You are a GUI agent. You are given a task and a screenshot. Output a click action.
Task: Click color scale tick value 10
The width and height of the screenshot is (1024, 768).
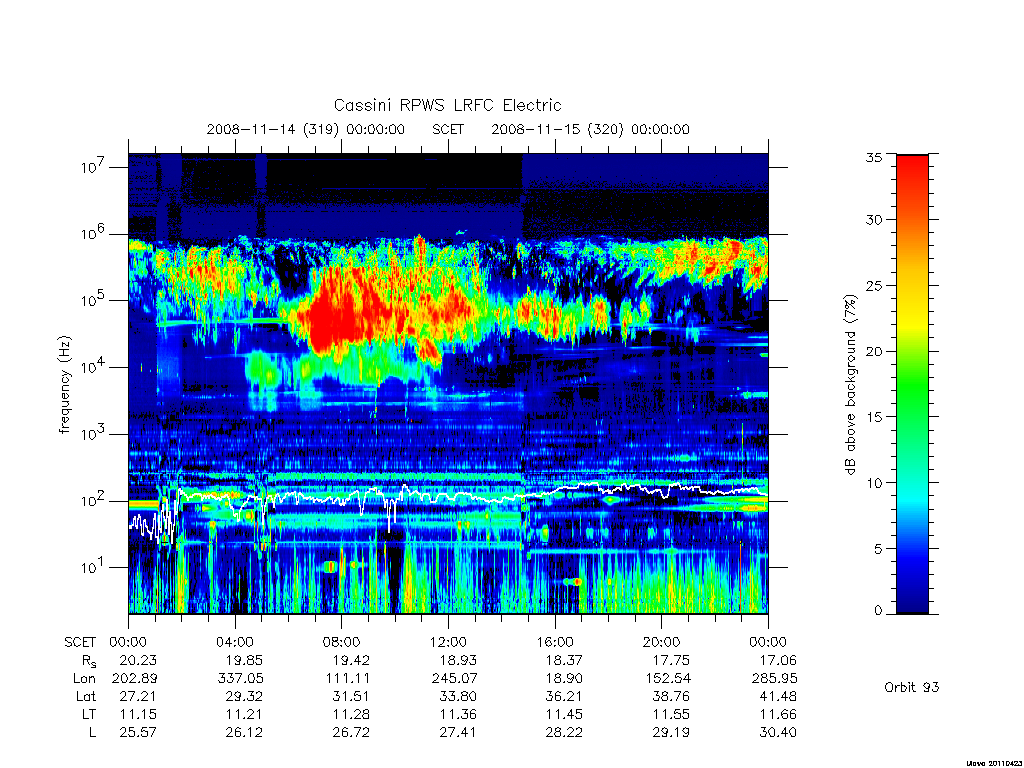pyautogui.click(x=873, y=483)
